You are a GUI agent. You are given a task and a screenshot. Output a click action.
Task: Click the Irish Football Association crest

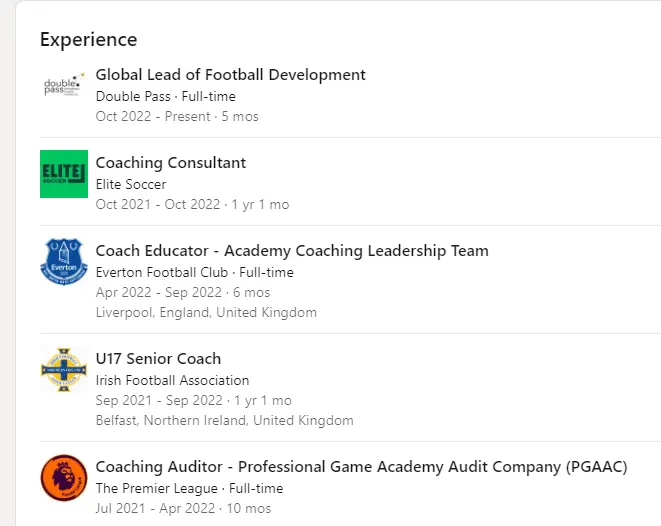64,370
